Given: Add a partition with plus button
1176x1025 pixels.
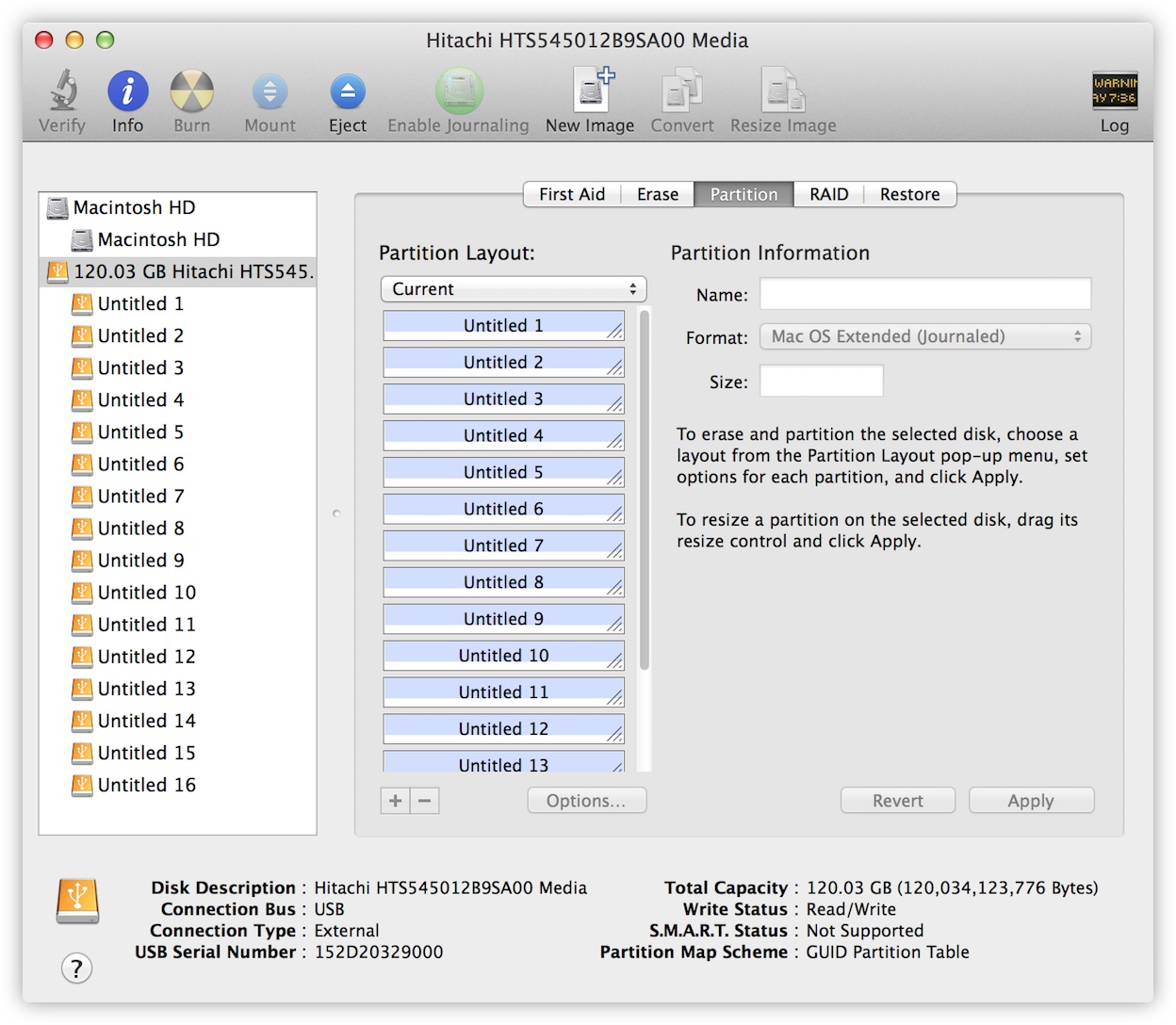Looking at the screenshot, I should [396, 801].
